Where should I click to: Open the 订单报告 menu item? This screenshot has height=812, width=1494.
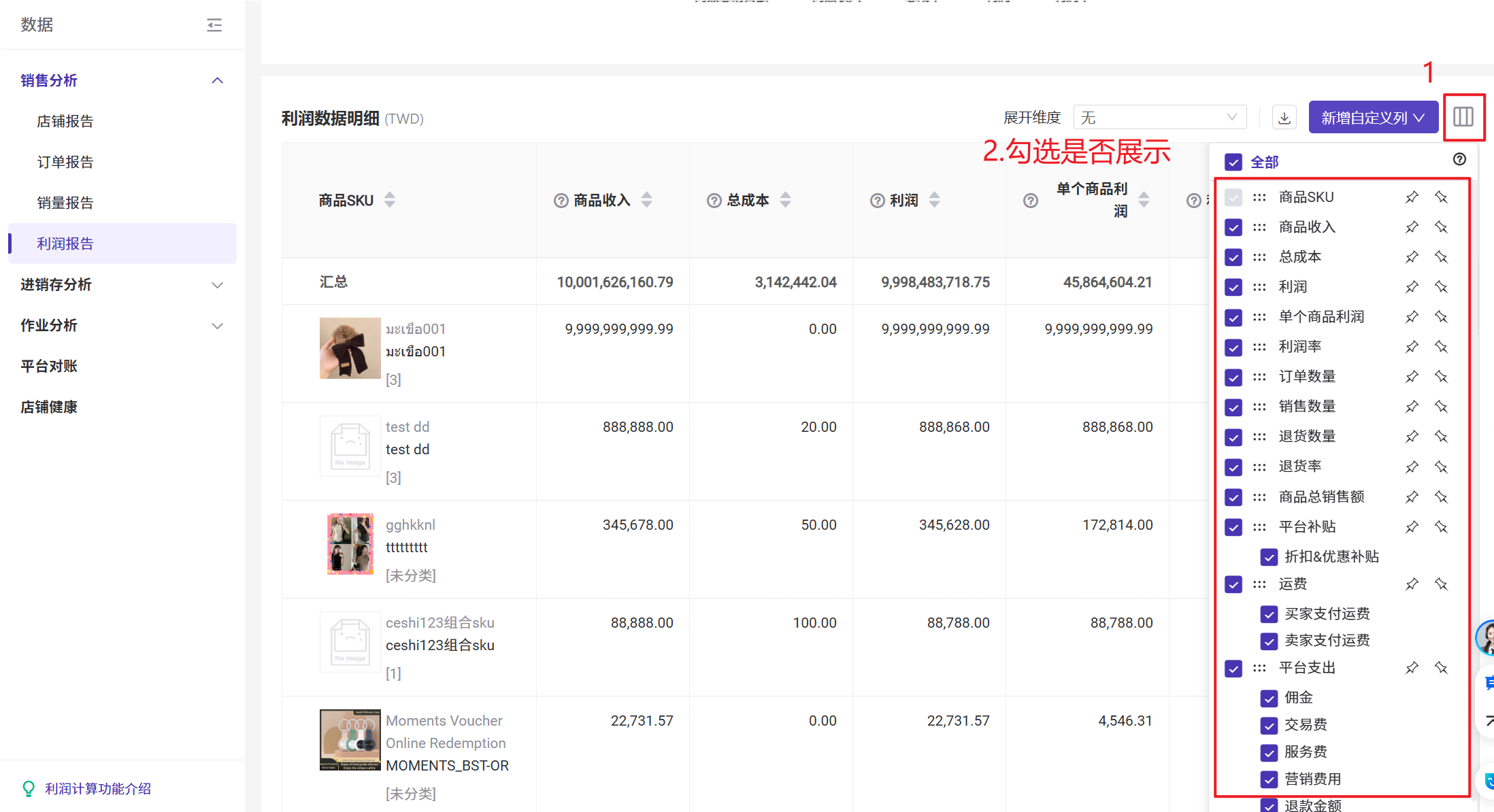pyautogui.click(x=65, y=162)
